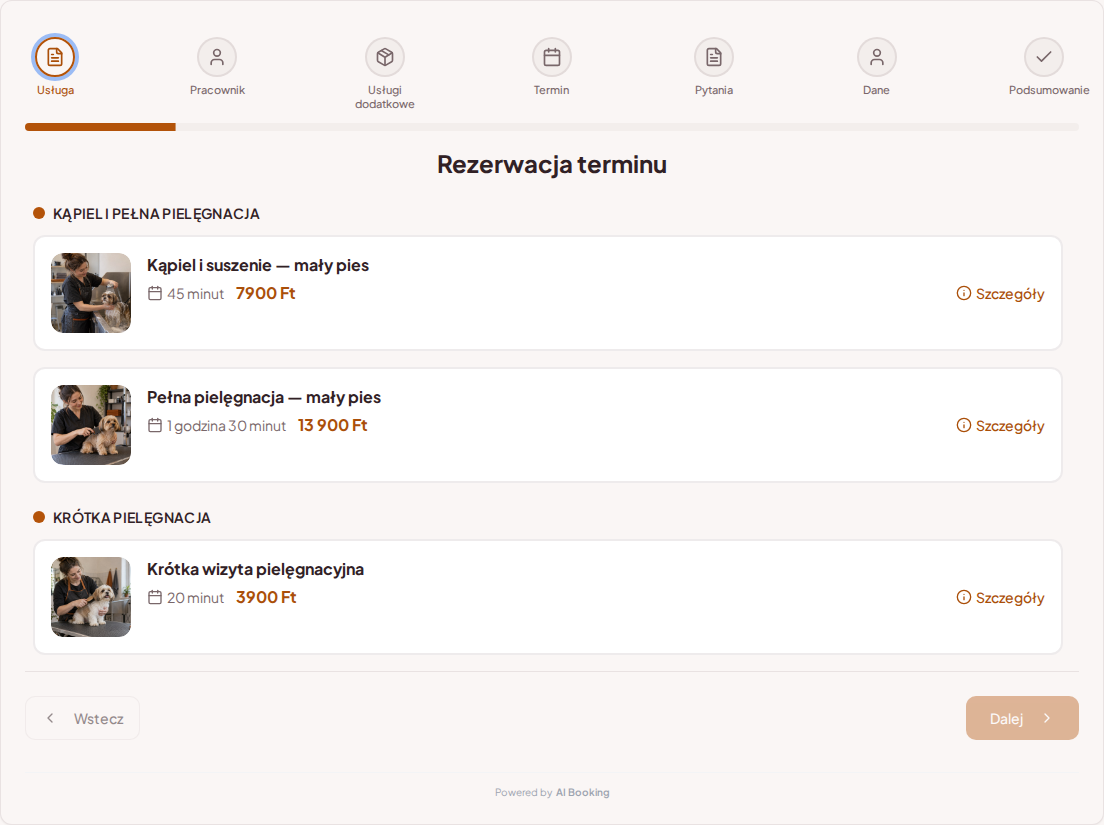The width and height of the screenshot is (1104, 825).
Task: Click the KĄPIEL I PEŁNA PIELĘGNACJA heading
Action: coord(156,214)
